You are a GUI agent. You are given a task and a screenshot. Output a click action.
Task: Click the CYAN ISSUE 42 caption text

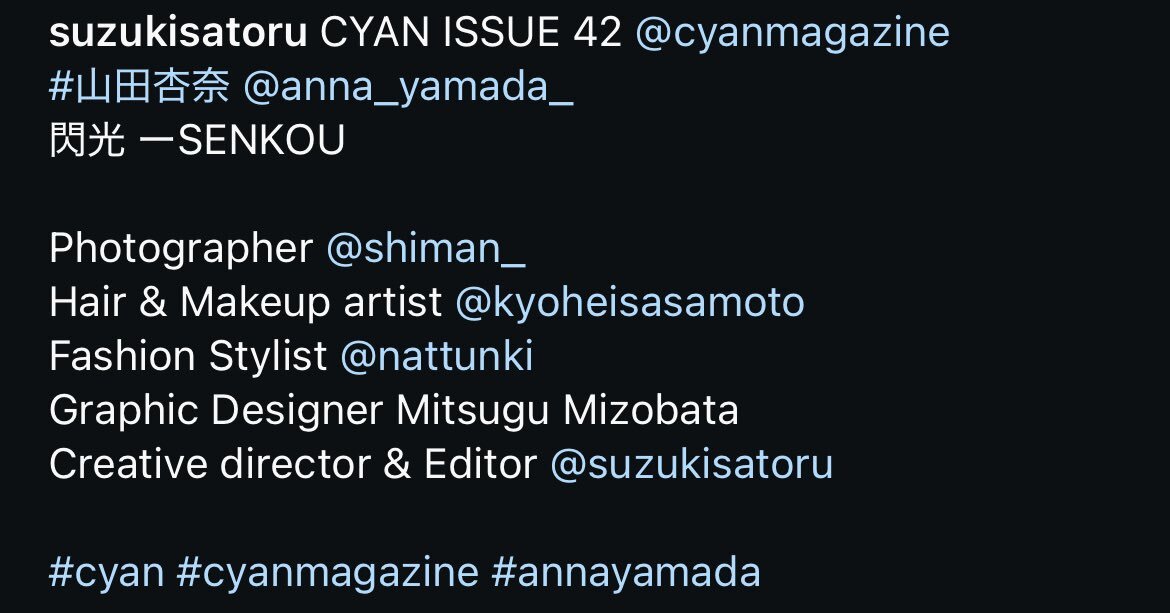tap(471, 33)
